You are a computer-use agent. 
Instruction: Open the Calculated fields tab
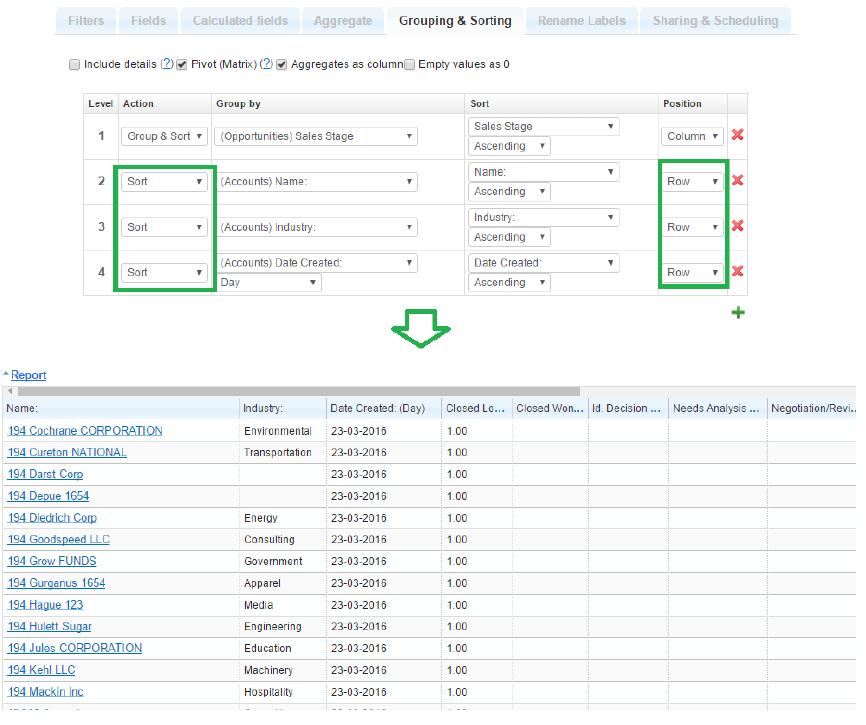[240, 20]
